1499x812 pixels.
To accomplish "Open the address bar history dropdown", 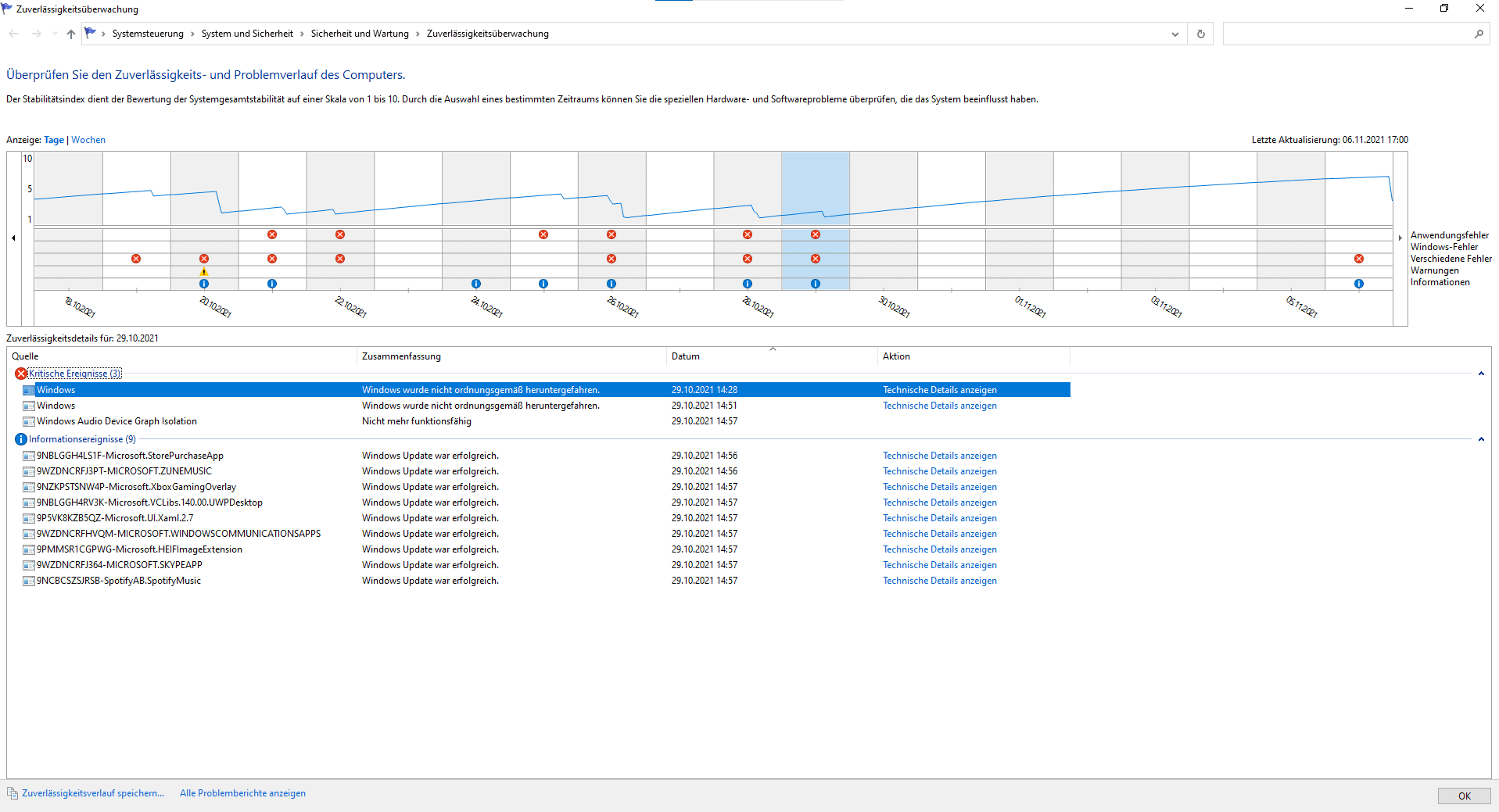I will 1174,34.
